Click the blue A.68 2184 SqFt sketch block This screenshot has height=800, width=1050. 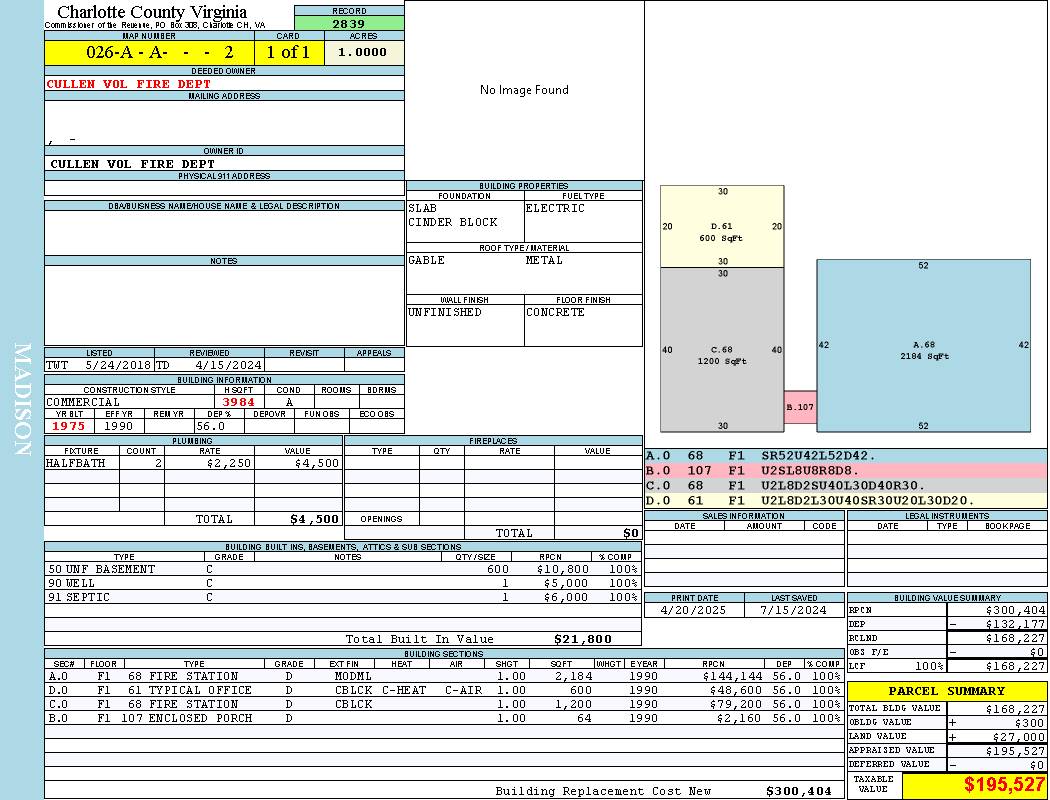(x=923, y=345)
